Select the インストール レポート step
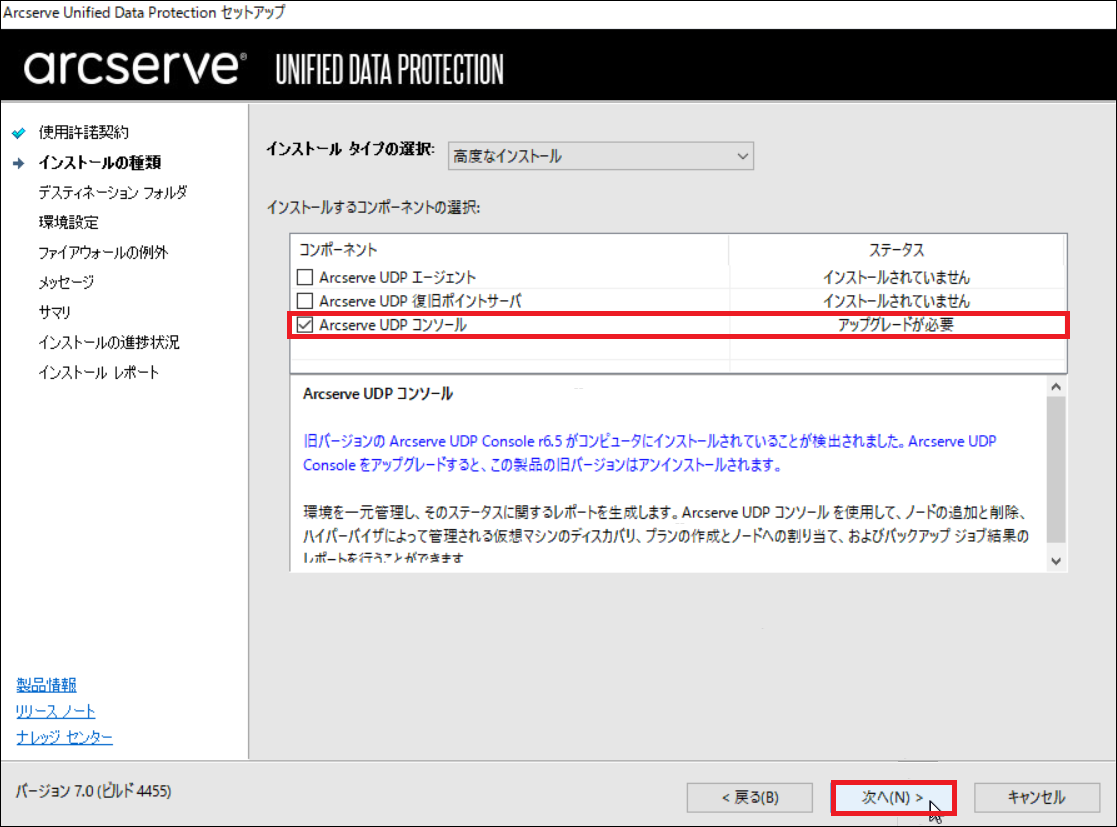The image size is (1117, 827). 99,373
